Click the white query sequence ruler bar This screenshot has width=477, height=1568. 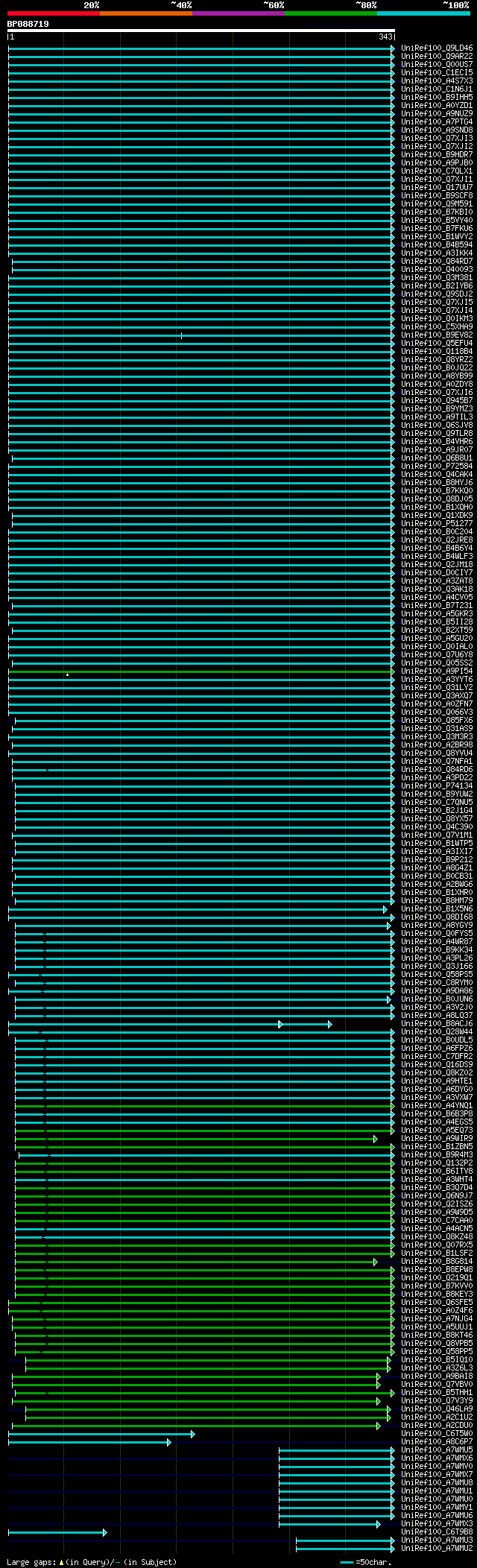pyautogui.click(x=201, y=31)
